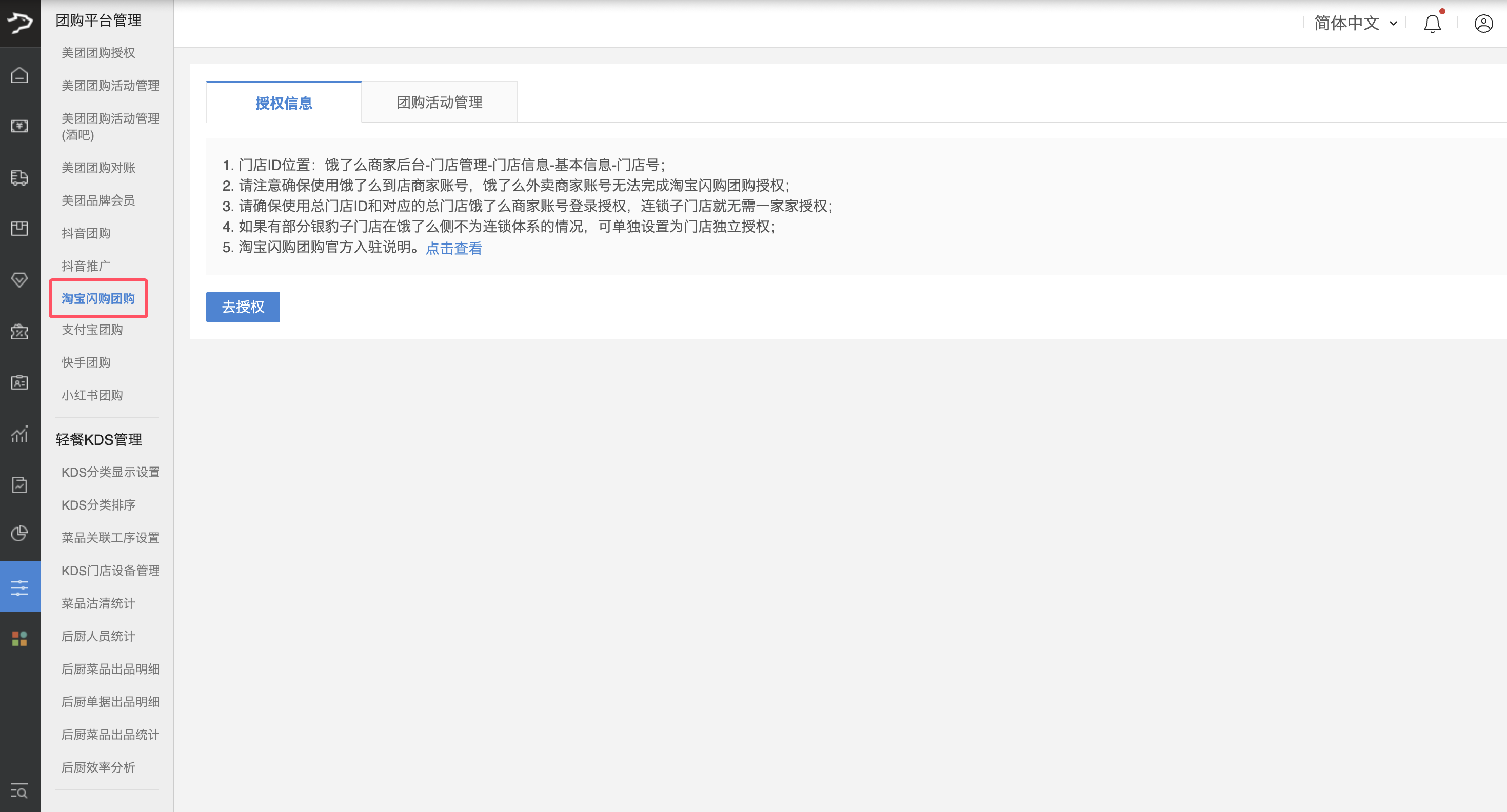The height and width of the screenshot is (812, 1507).
Task: Select the 授权信息 tab
Action: [284, 103]
